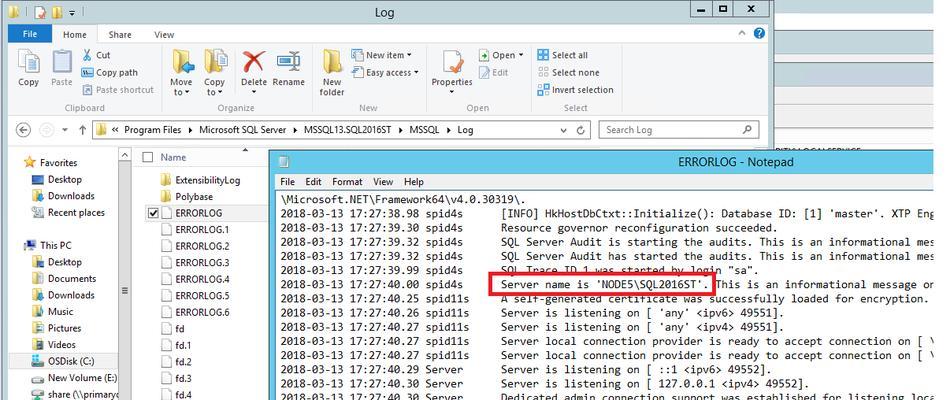Open the Move to dropdown arrow

pos(187,93)
